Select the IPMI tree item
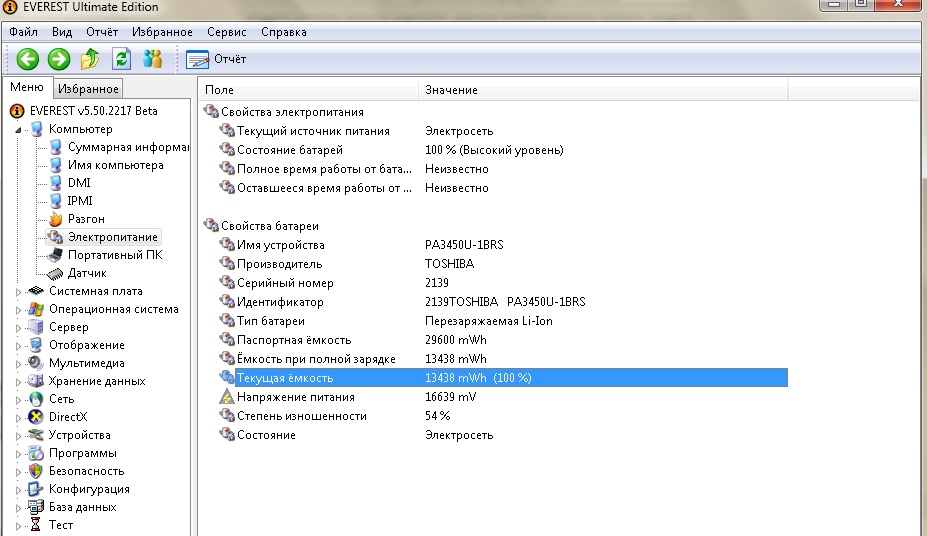927x536 pixels. click(80, 201)
